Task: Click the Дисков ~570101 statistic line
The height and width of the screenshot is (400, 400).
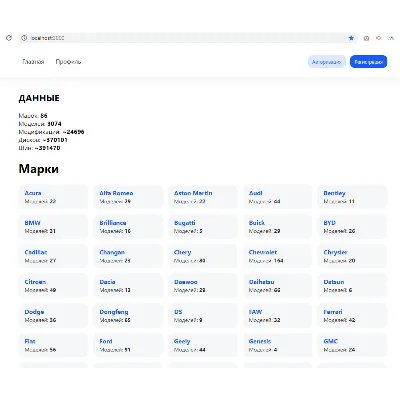Action: click(43, 140)
